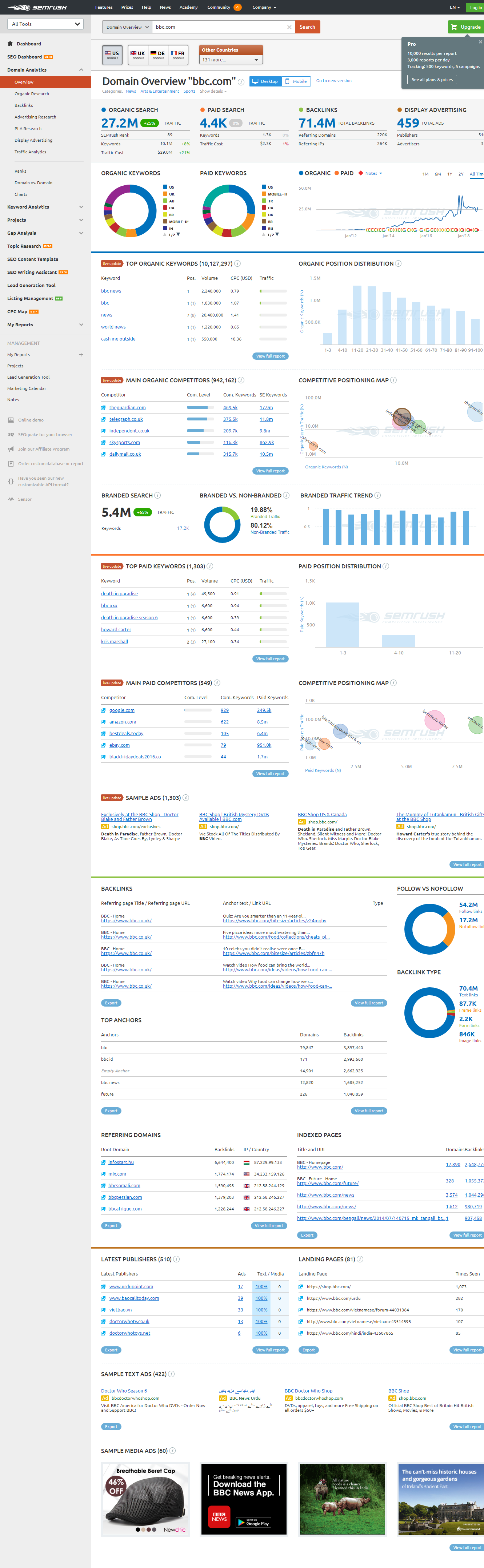Open theguardian.com via its external link icon

(x=104, y=408)
